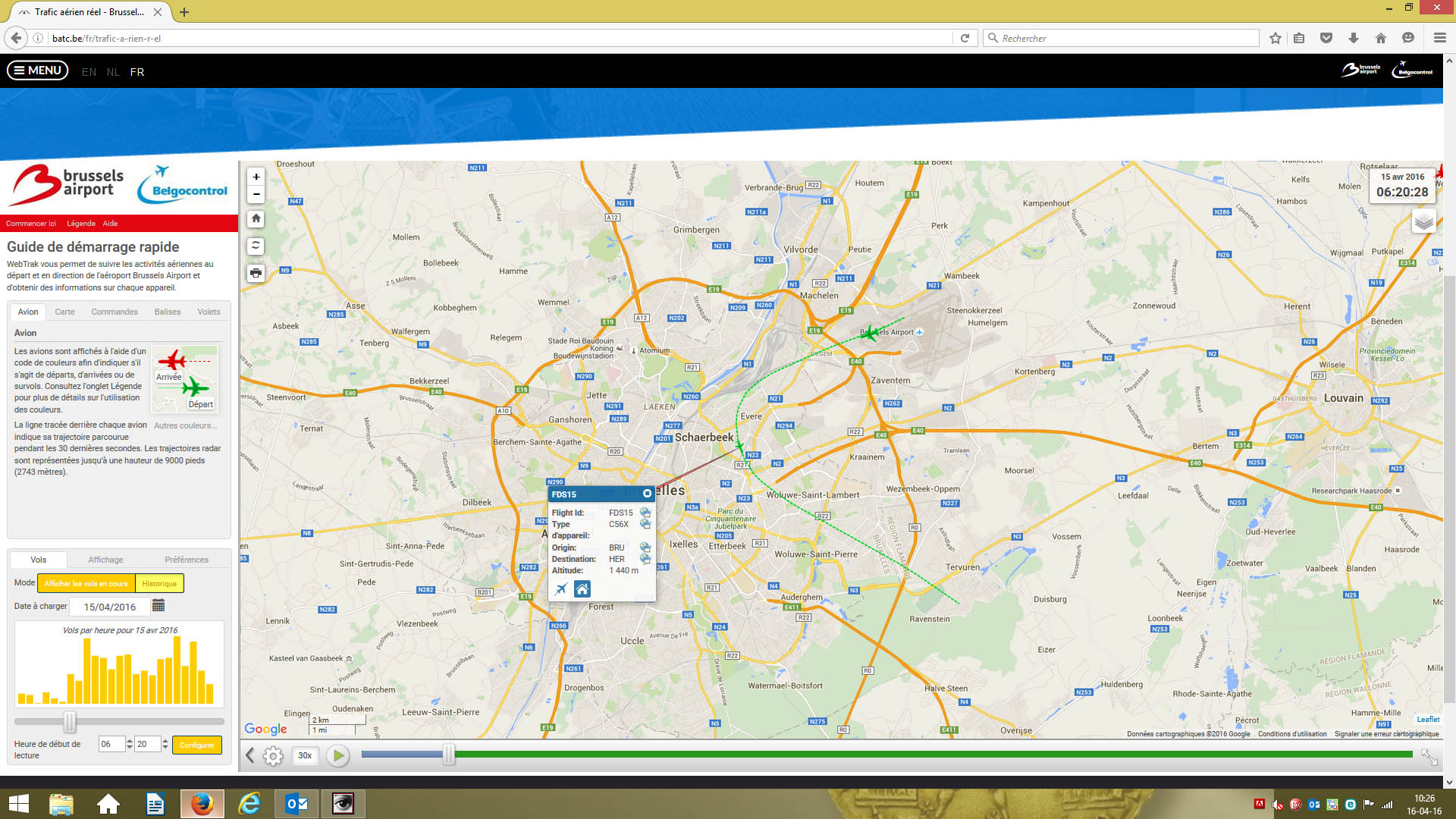Open the MENU hamburger button

[x=38, y=71]
